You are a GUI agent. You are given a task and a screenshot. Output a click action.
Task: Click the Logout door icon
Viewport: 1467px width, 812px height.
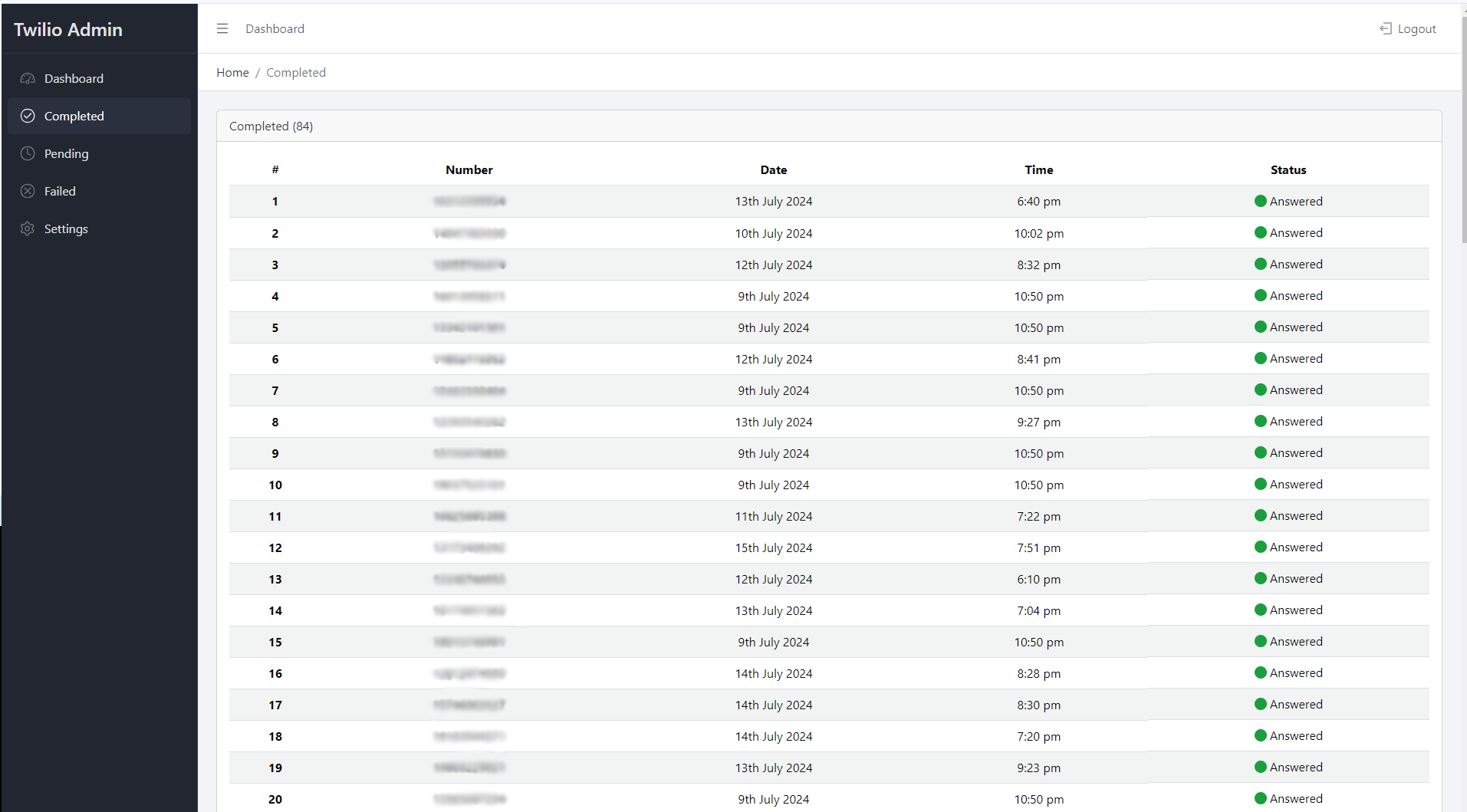pos(1386,28)
